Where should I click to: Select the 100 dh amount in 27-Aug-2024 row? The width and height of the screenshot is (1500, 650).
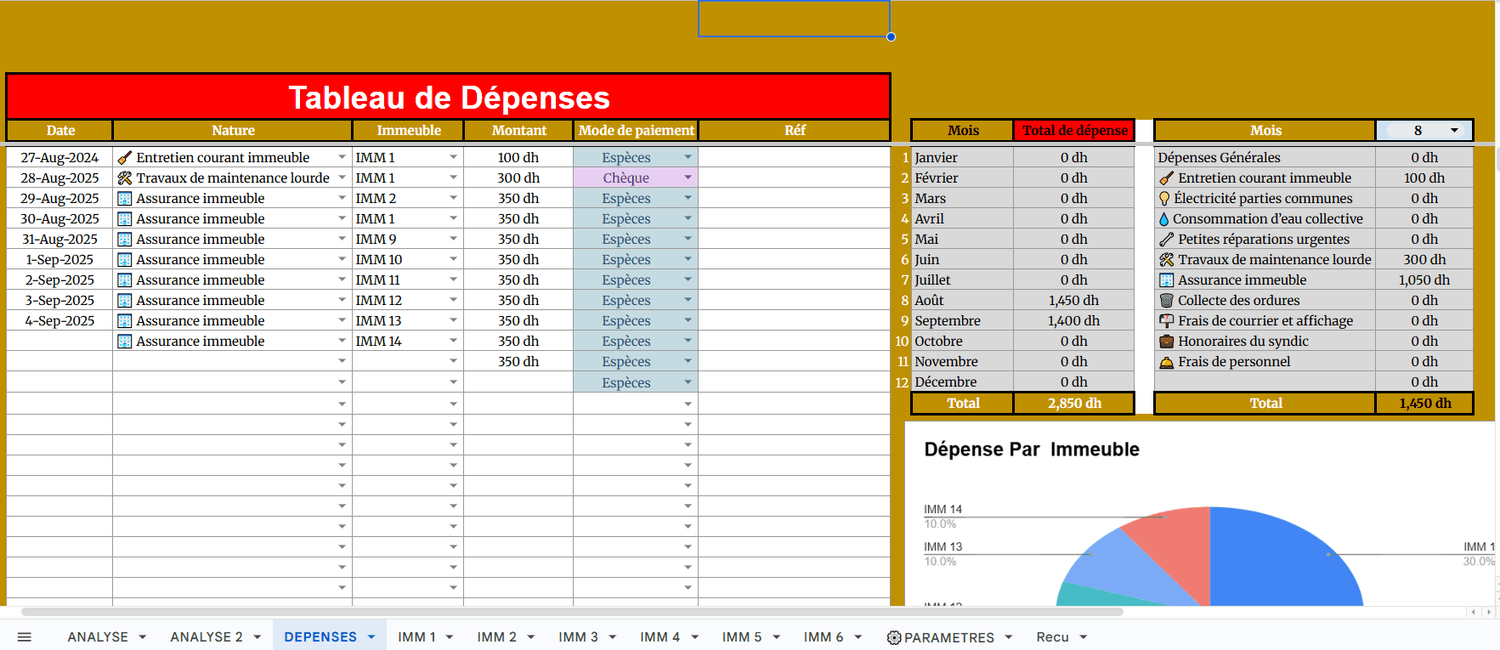(x=519, y=157)
